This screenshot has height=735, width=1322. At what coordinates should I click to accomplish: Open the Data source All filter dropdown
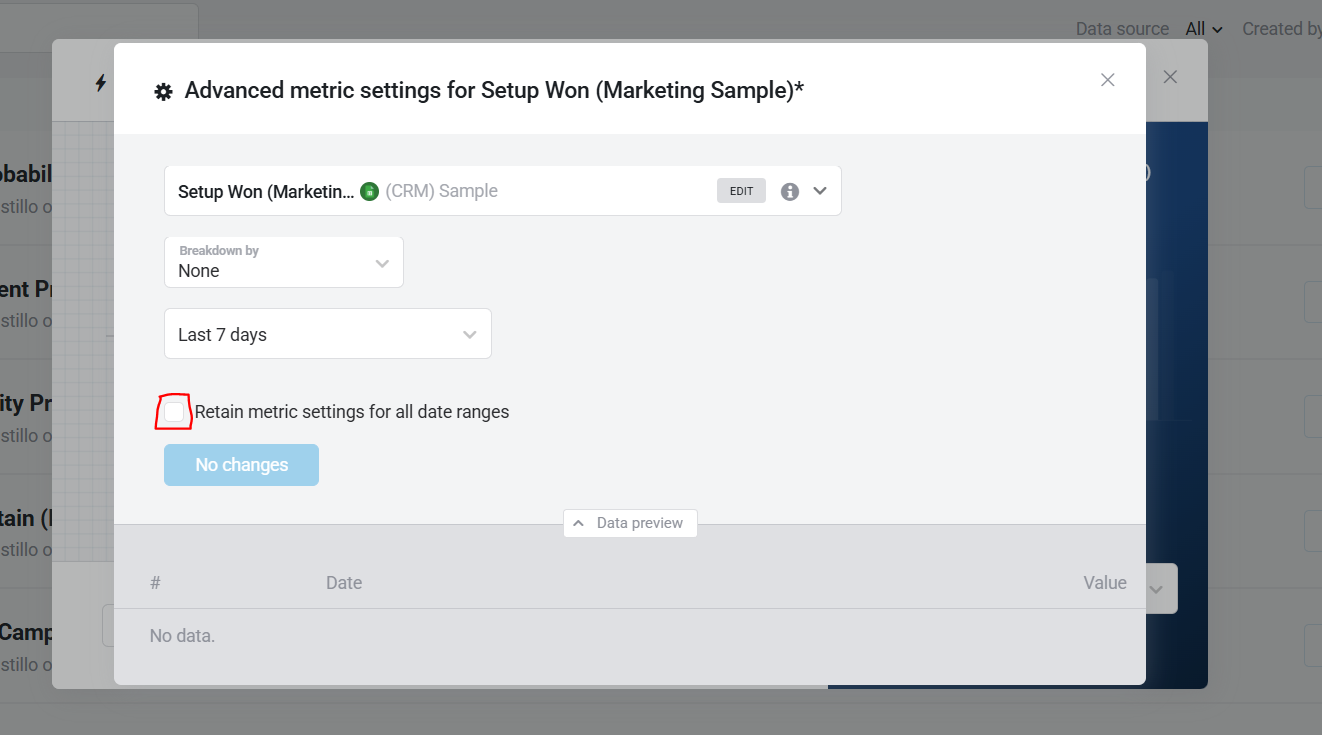click(1204, 29)
